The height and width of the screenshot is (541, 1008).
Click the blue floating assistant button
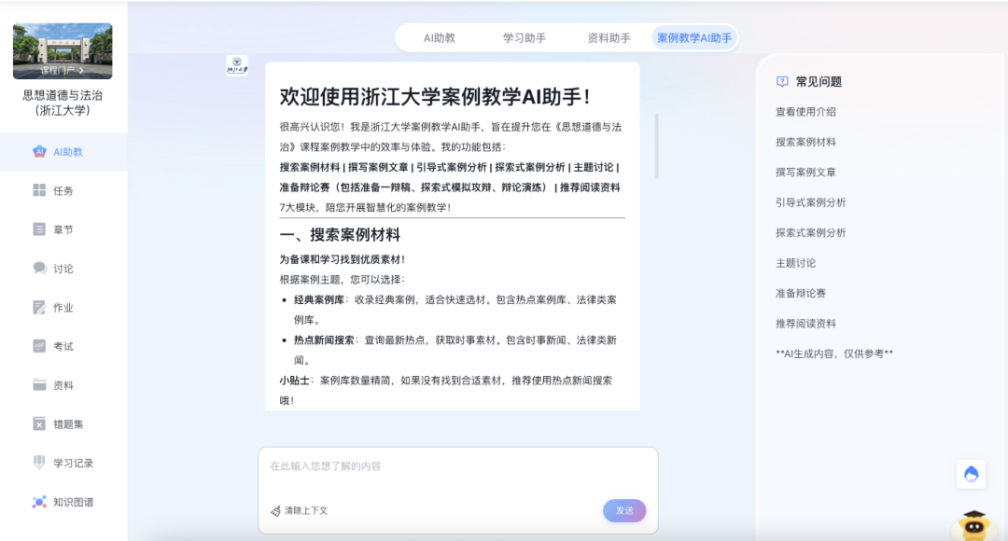click(x=971, y=474)
